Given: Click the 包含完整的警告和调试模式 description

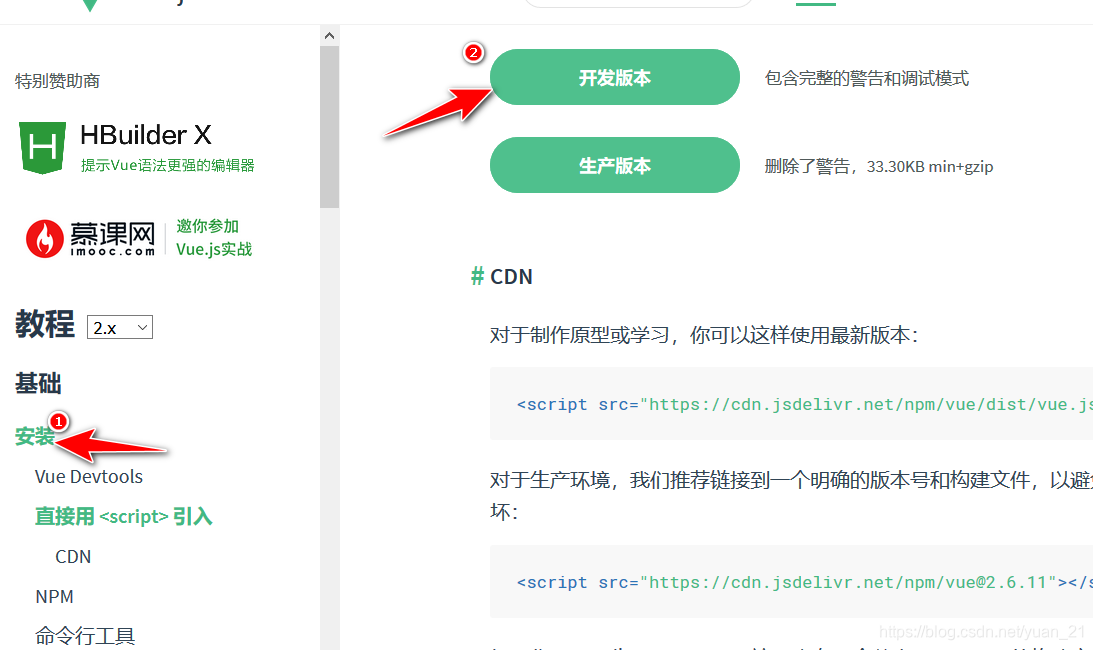Looking at the screenshot, I should 866,78.
